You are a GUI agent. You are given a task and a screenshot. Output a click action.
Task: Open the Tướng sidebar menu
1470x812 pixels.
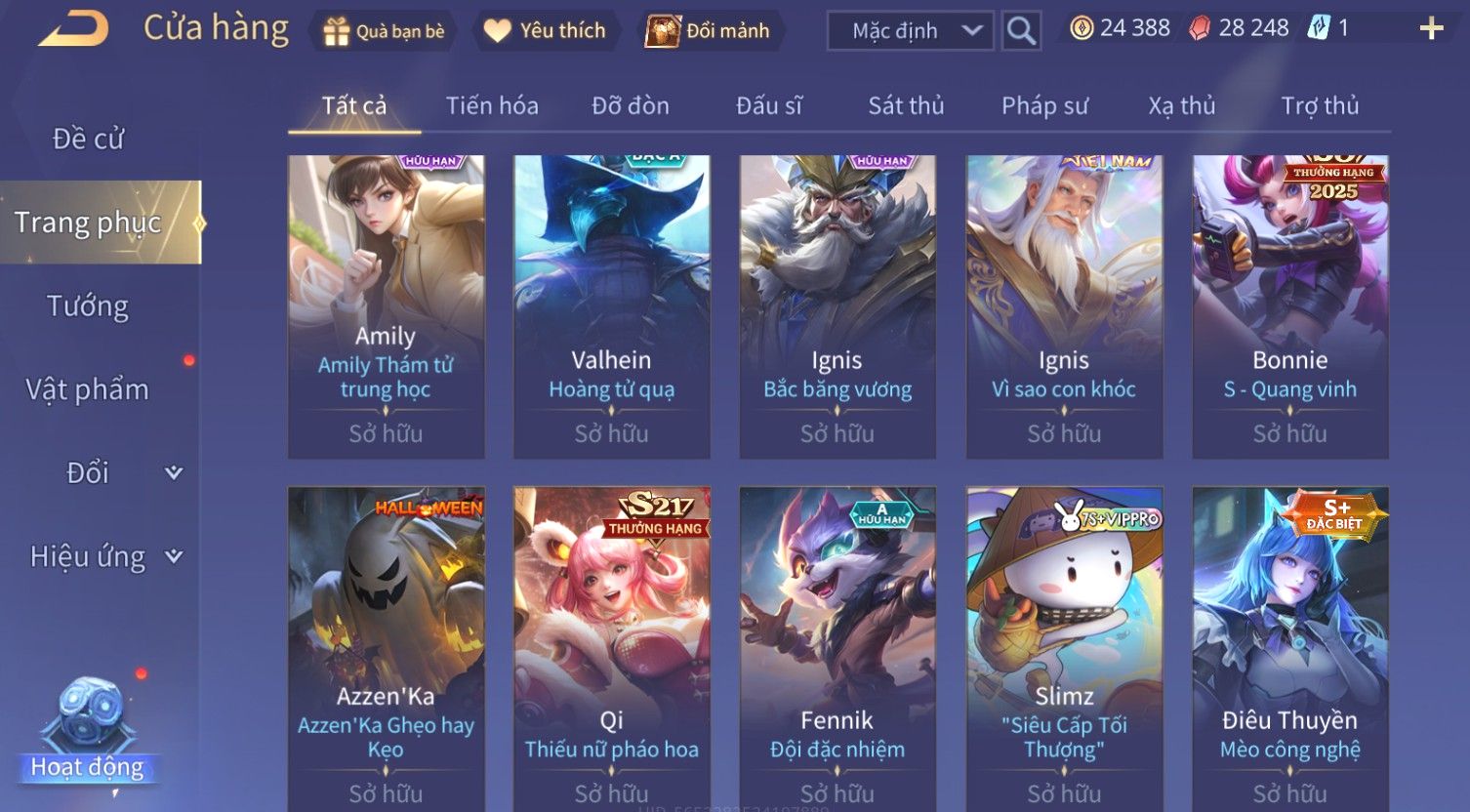coord(88,306)
